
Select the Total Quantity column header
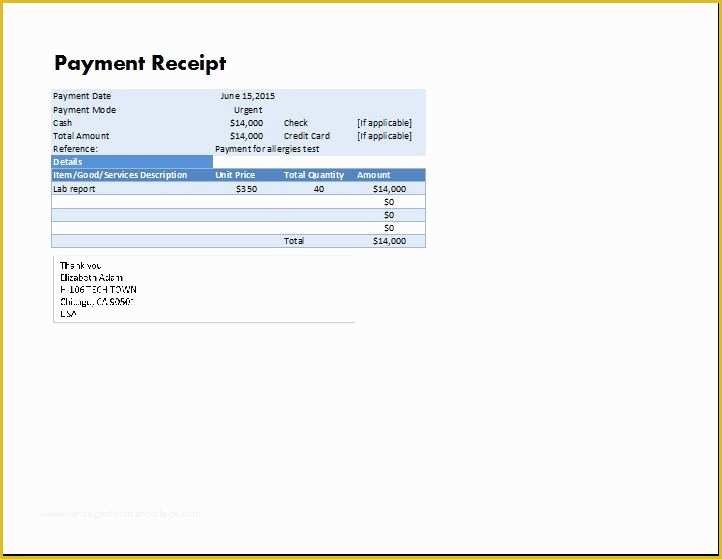[314, 175]
